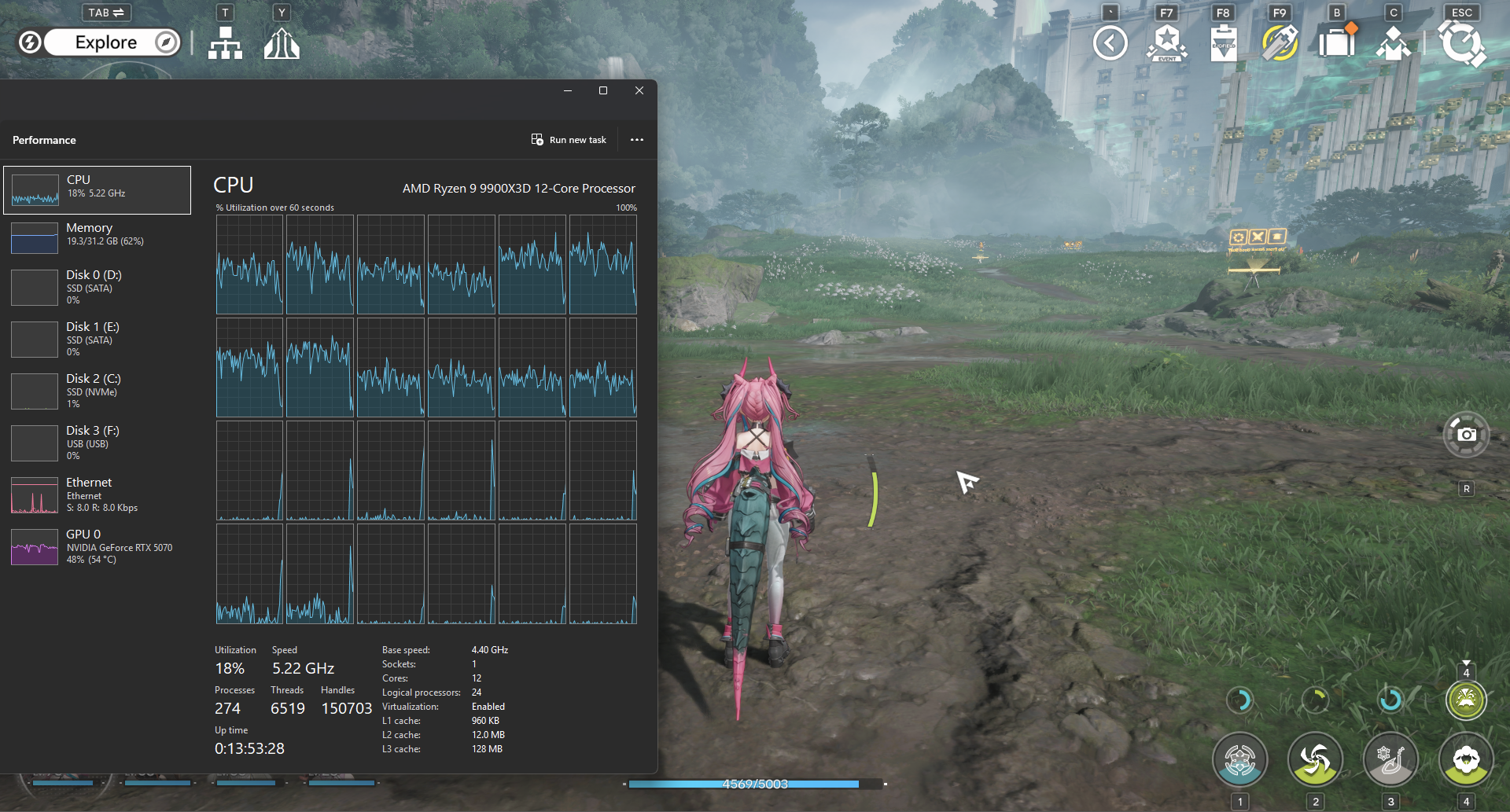Click the GPU 0 mini graph thumbnail
The height and width of the screenshot is (812, 1510).
(35, 547)
